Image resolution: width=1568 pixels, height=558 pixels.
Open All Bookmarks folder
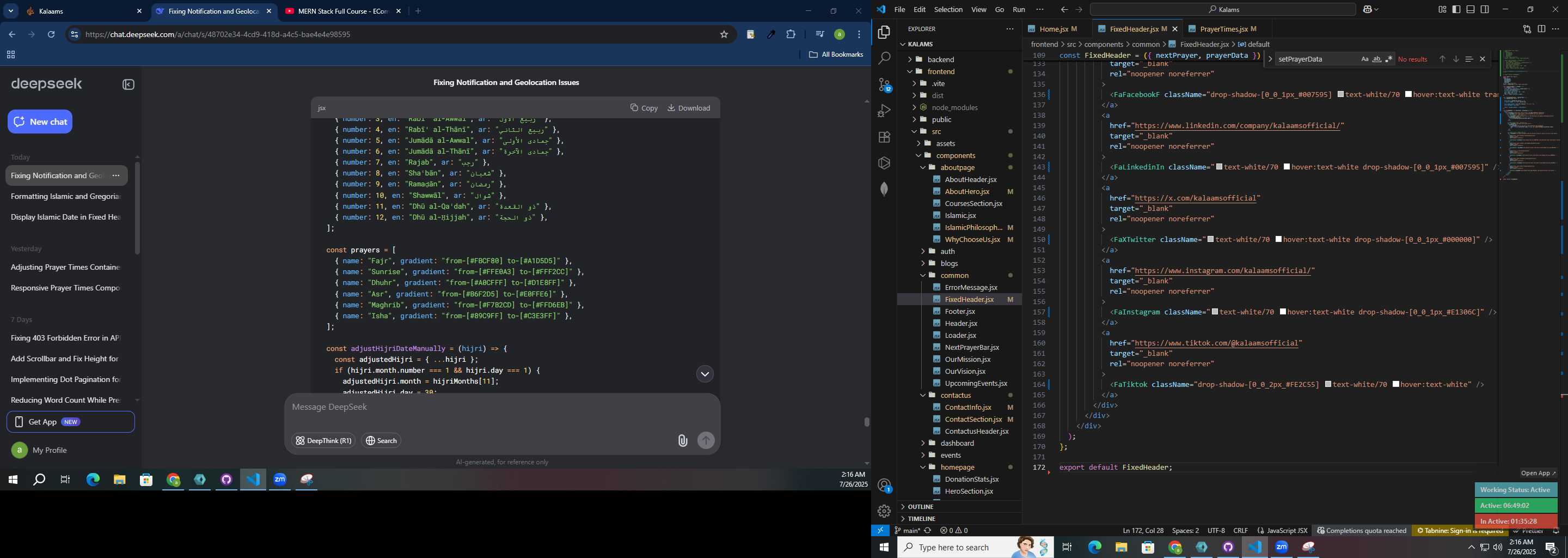(836, 55)
